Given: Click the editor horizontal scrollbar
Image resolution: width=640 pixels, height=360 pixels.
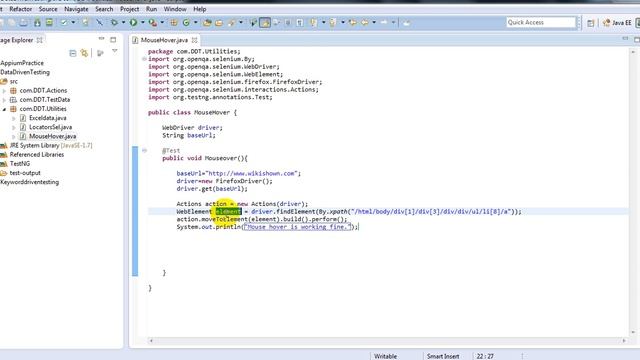Looking at the screenshot, I should [387, 340].
